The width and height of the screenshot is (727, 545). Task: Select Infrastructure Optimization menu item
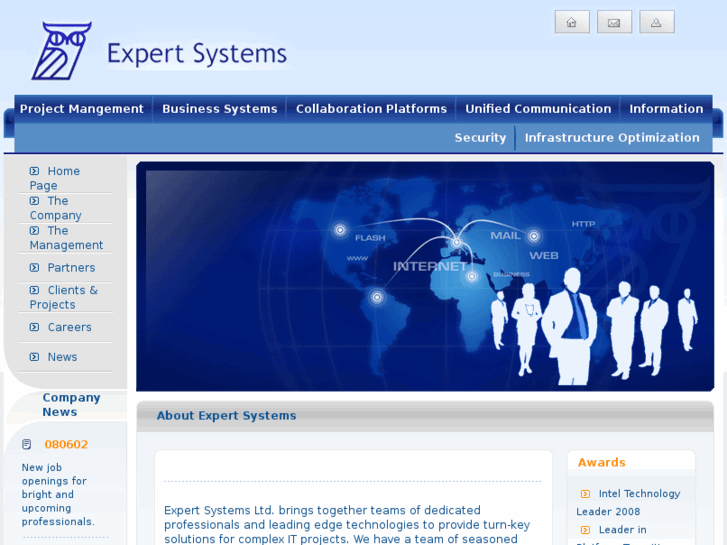(x=612, y=138)
